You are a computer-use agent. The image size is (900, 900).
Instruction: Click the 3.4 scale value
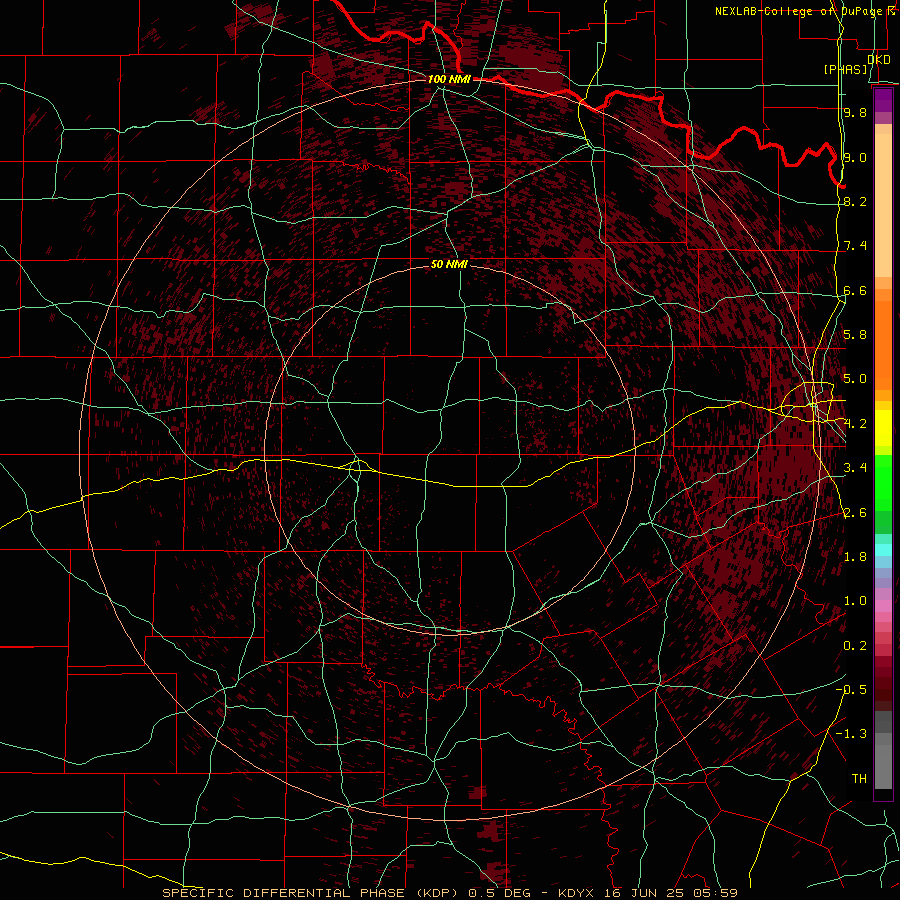855,468
